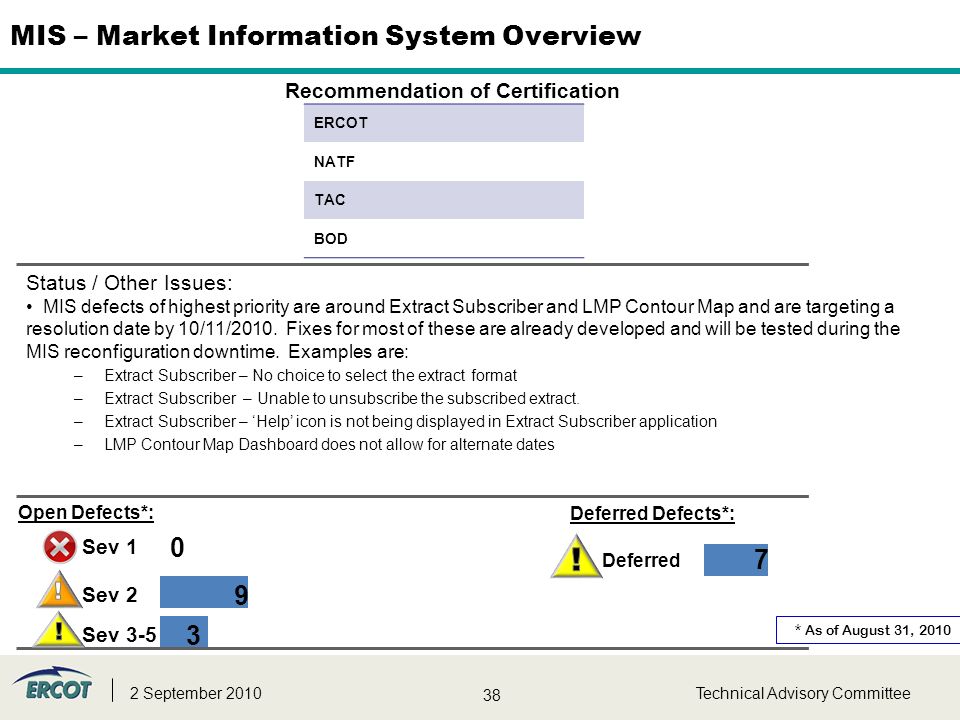Click the Deferred blue bar showing 7
The width and height of the screenshot is (960, 720).
click(736, 560)
